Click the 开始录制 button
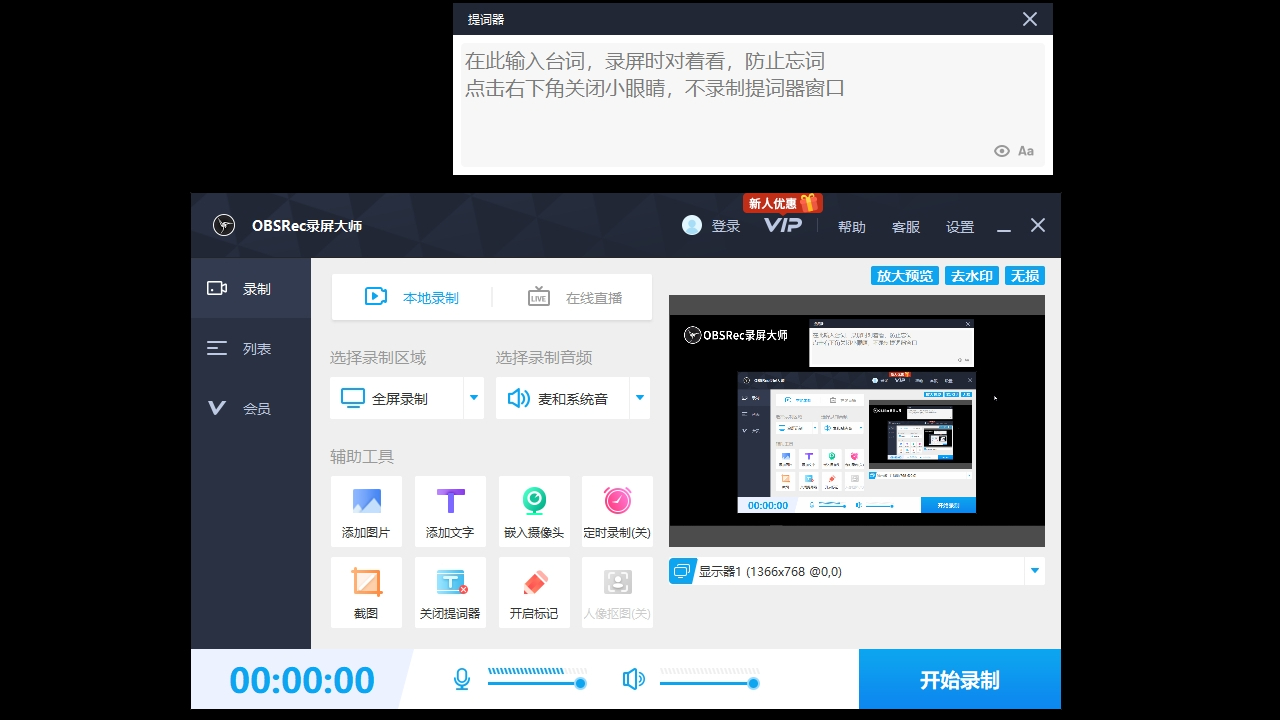Image resolution: width=1280 pixels, height=720 pixels. pyautogui.click(x=958, y=679)
